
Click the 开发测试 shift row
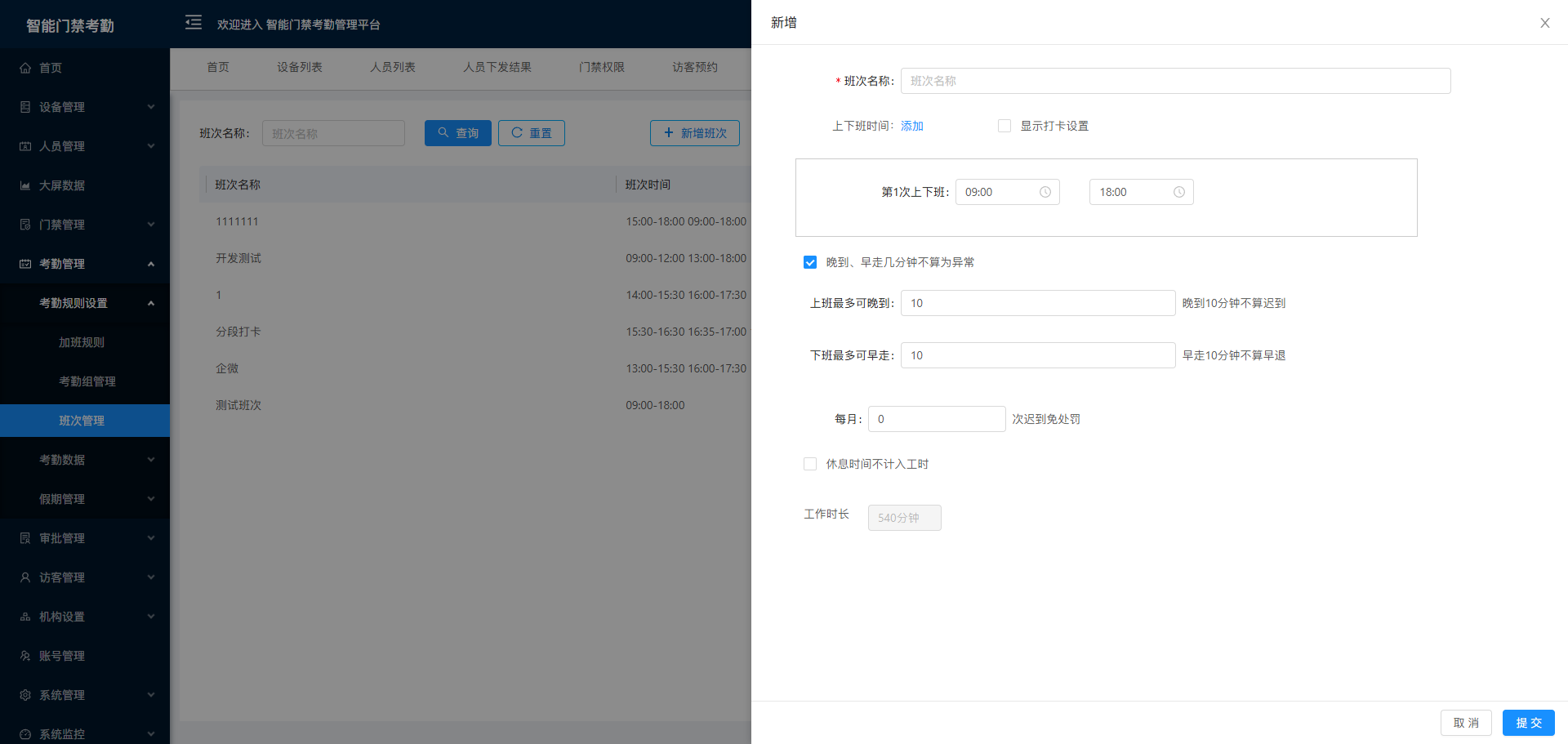(x=475, y=258)
